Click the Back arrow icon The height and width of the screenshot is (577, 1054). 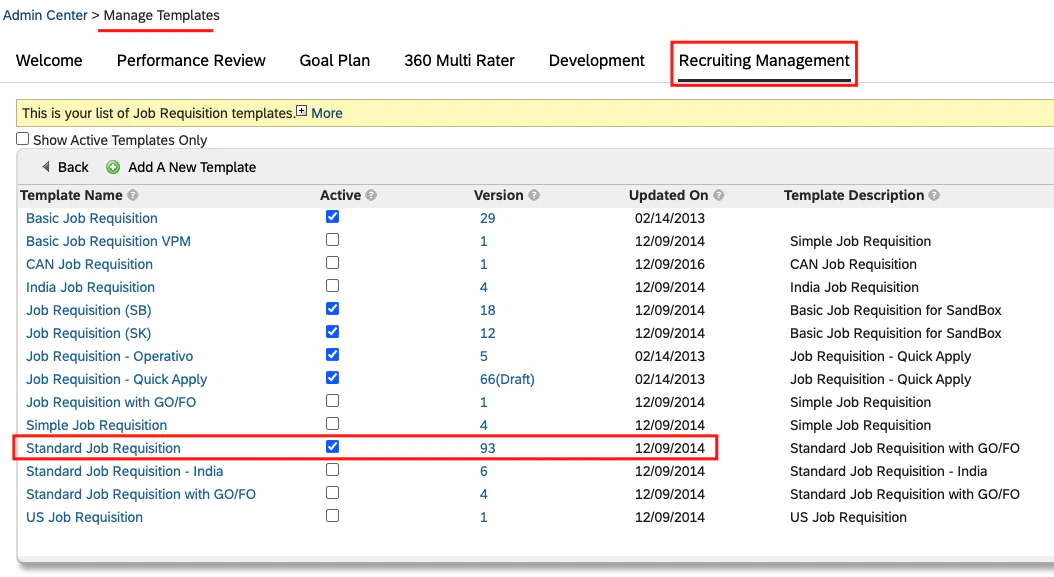click(x=46, y=167)
